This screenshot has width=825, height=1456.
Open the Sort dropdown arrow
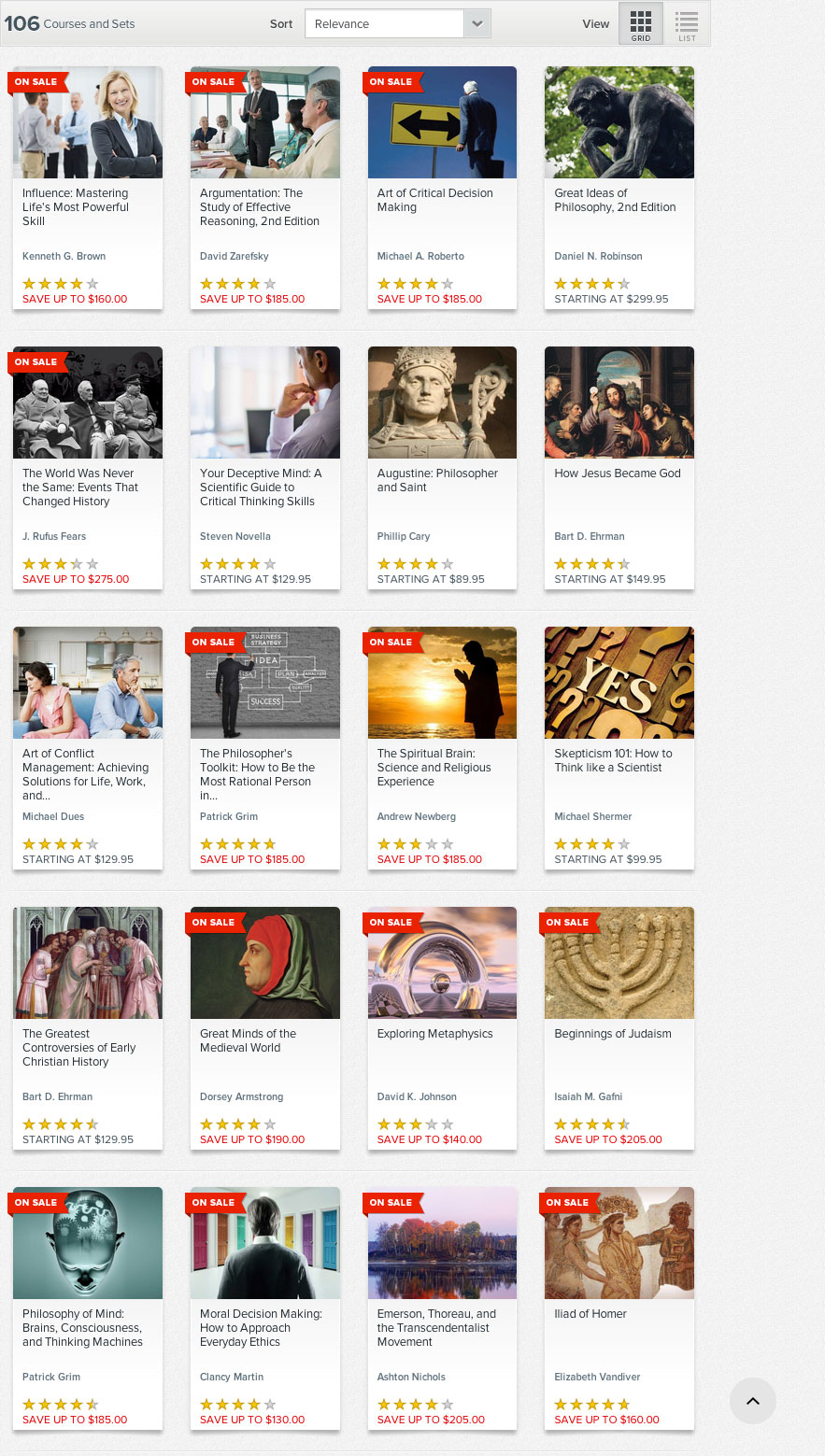pyautogui.click(x=477, y=24)
